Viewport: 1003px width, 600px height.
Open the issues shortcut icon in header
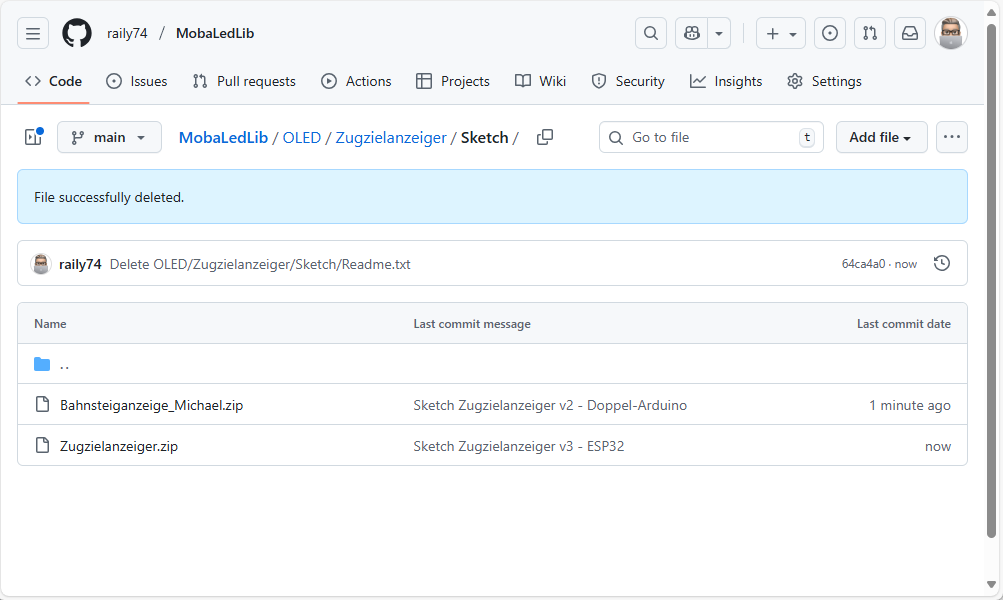coord(830,33)
